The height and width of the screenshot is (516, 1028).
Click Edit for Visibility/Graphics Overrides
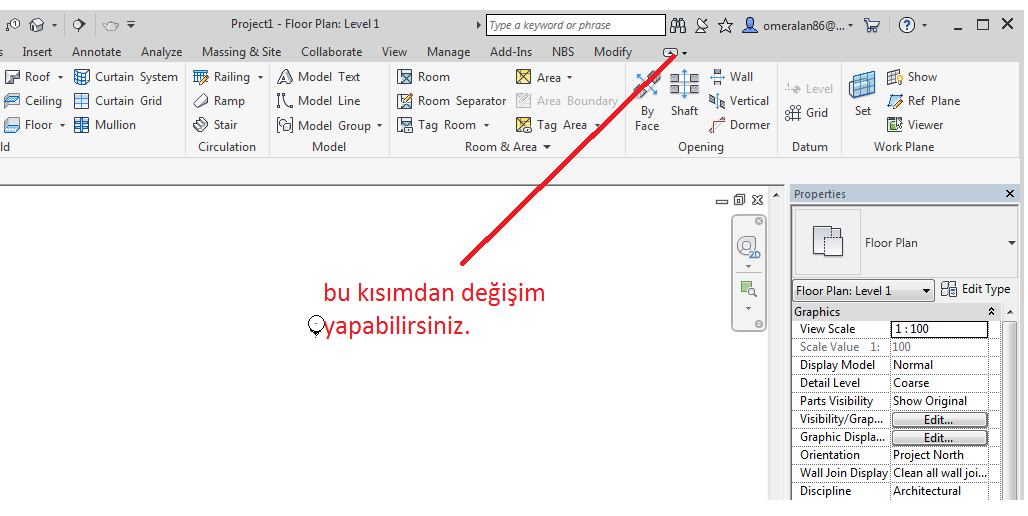939,420
